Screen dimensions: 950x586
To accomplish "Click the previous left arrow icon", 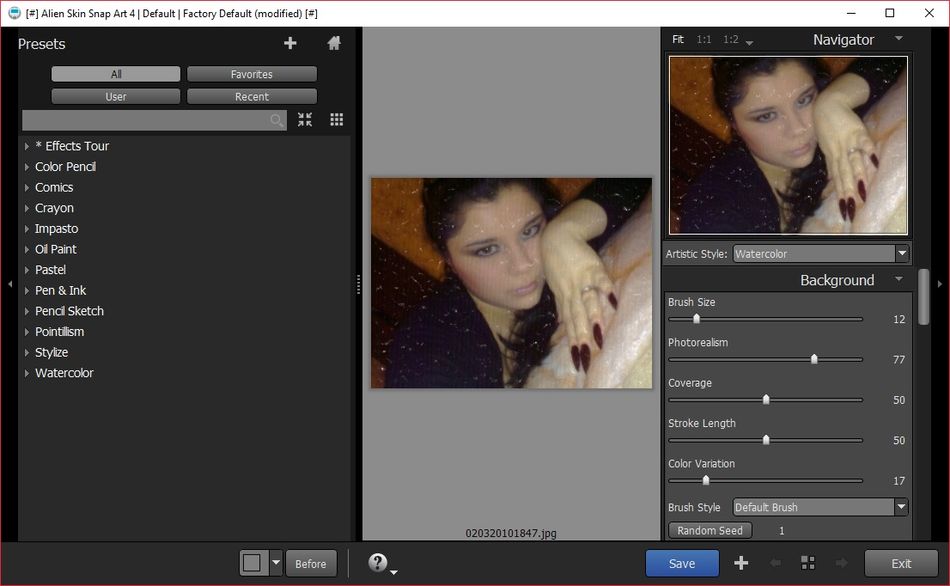I will click(775, 563).
